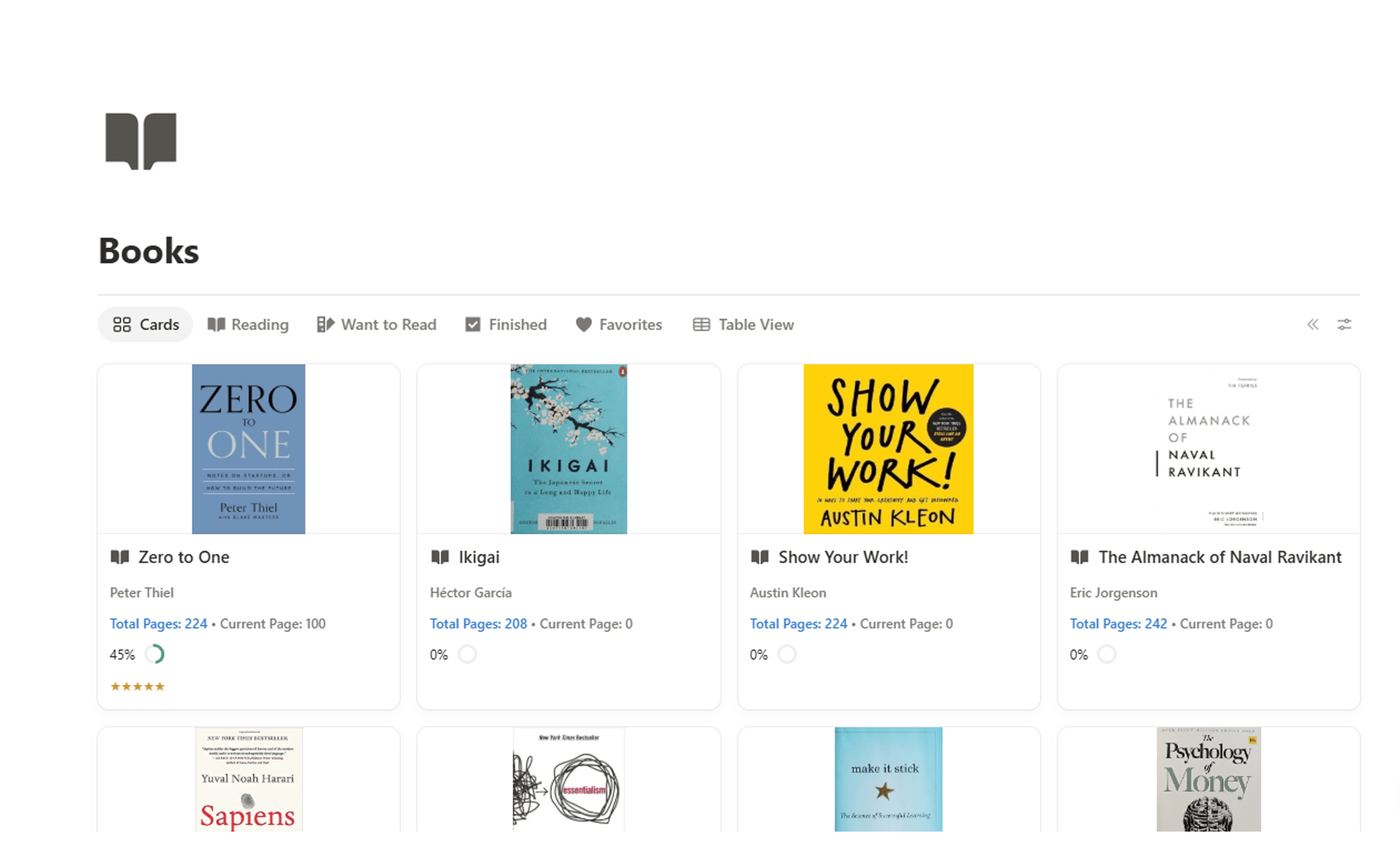Image resolution: width=1400 pixels, height=866 pixels.
Task: Click the Ikigai cover image
Action: pos(569,448)
